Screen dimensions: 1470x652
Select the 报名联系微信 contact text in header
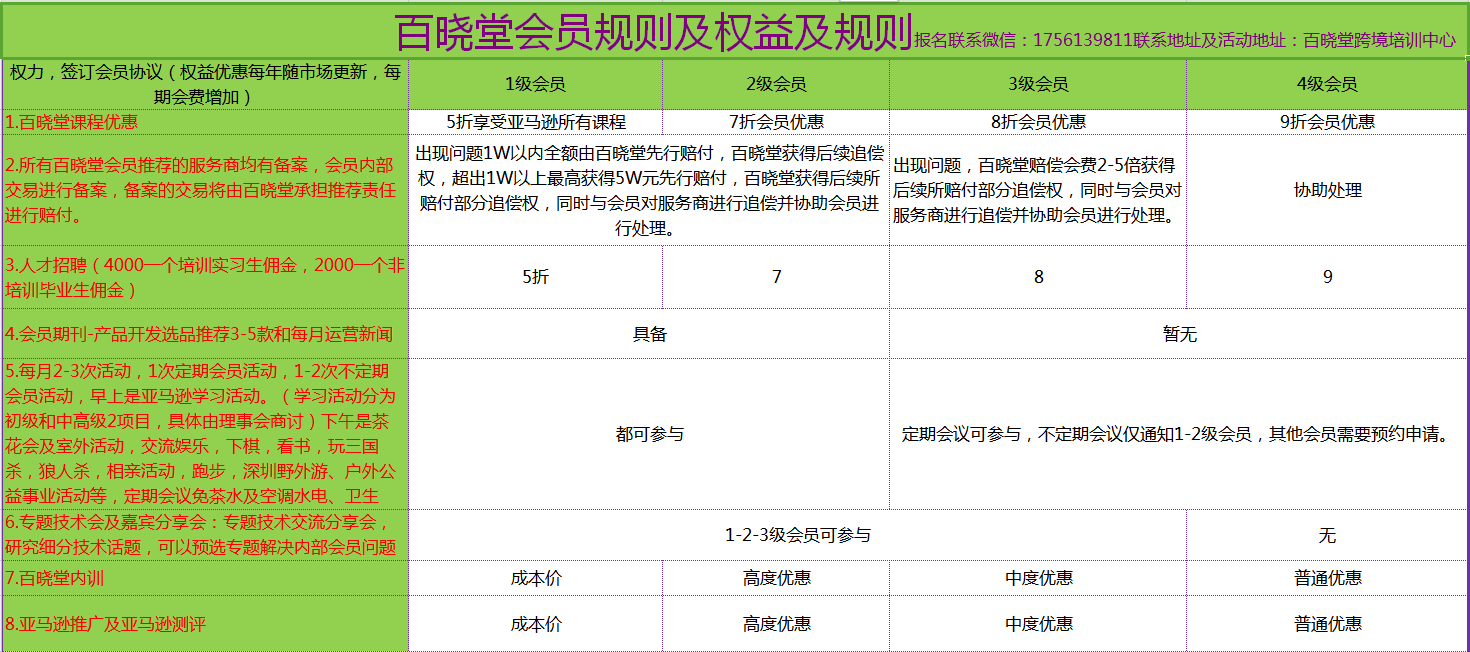(x=1185, y=40)
